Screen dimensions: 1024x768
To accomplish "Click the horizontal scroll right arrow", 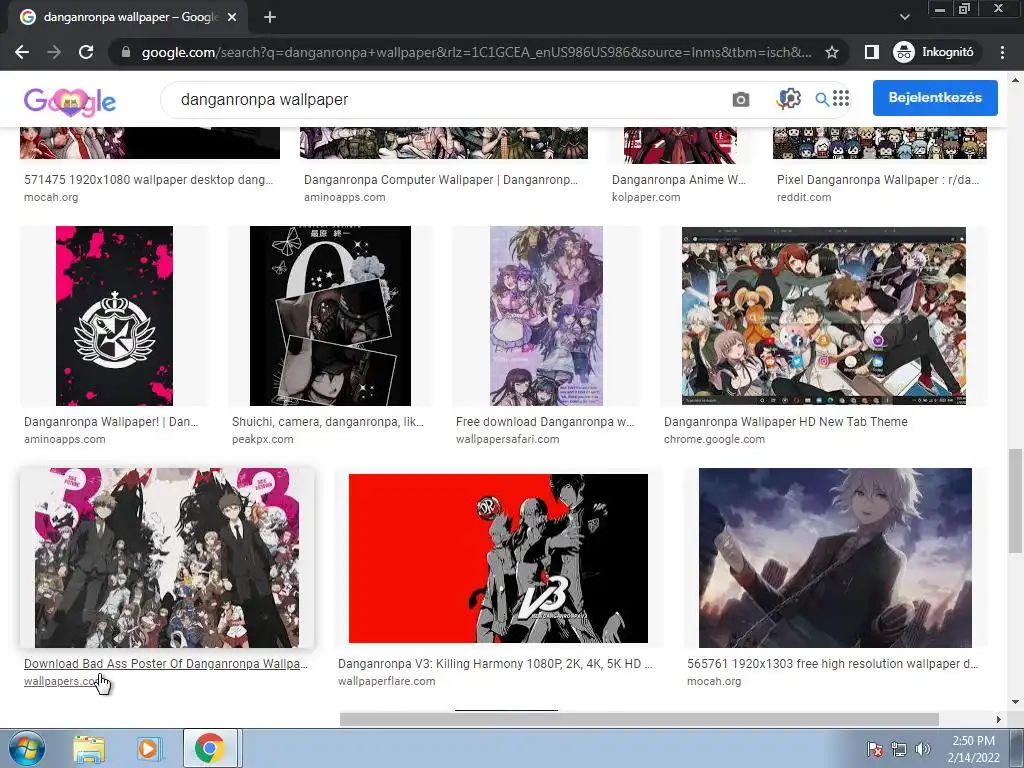I will point(998,719).
